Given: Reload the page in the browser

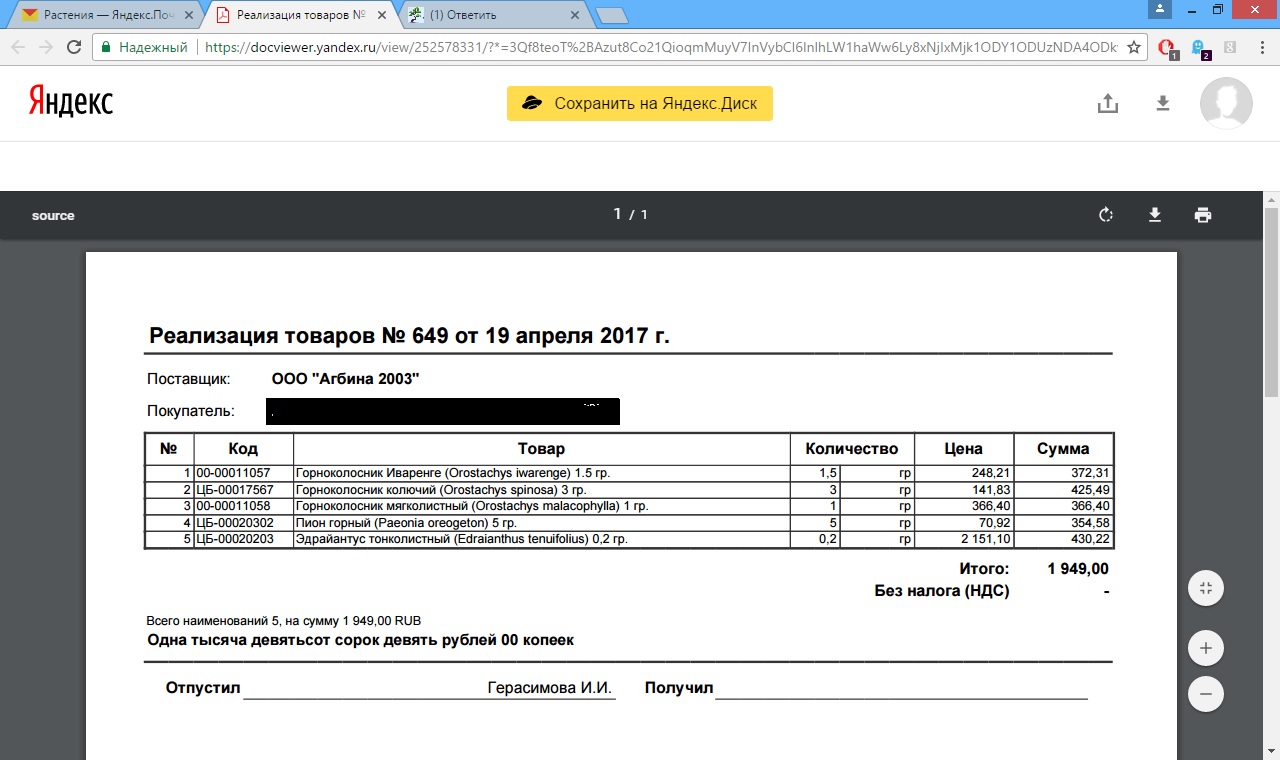Looking at the screenshot, I should click(x=74, y=47).
